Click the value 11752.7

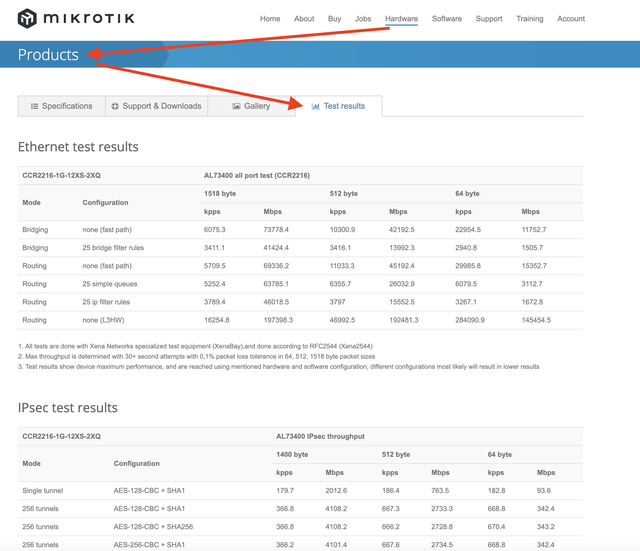(534, 230)
